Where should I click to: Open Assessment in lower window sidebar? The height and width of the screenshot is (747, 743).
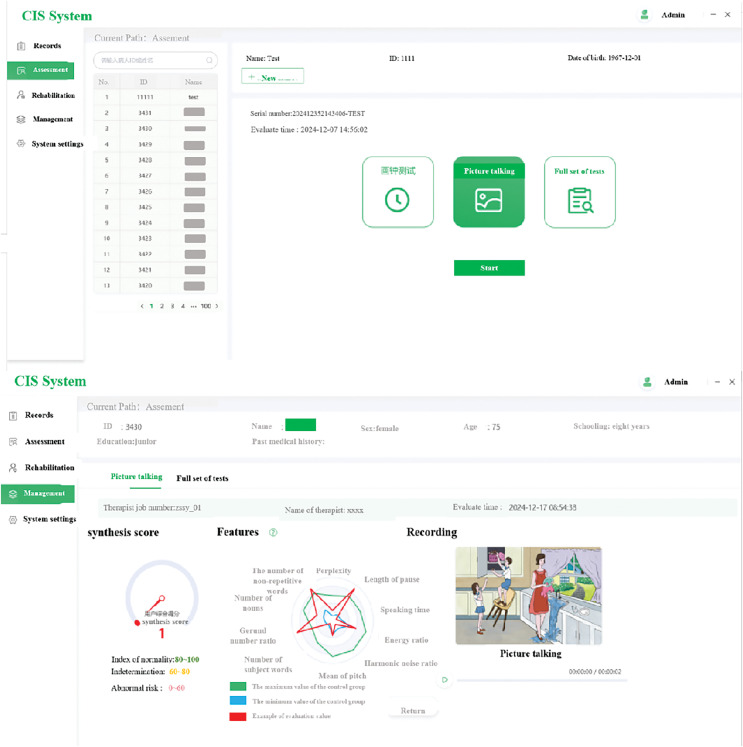pyautogui.click(x=45, y=442)
